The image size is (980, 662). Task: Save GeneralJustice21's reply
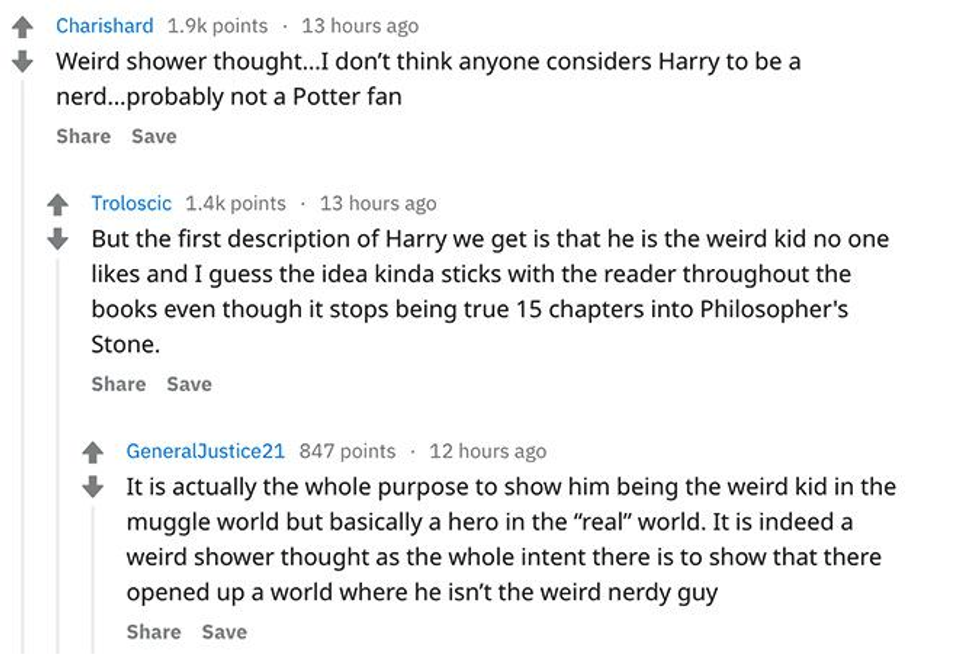[224, 632]
